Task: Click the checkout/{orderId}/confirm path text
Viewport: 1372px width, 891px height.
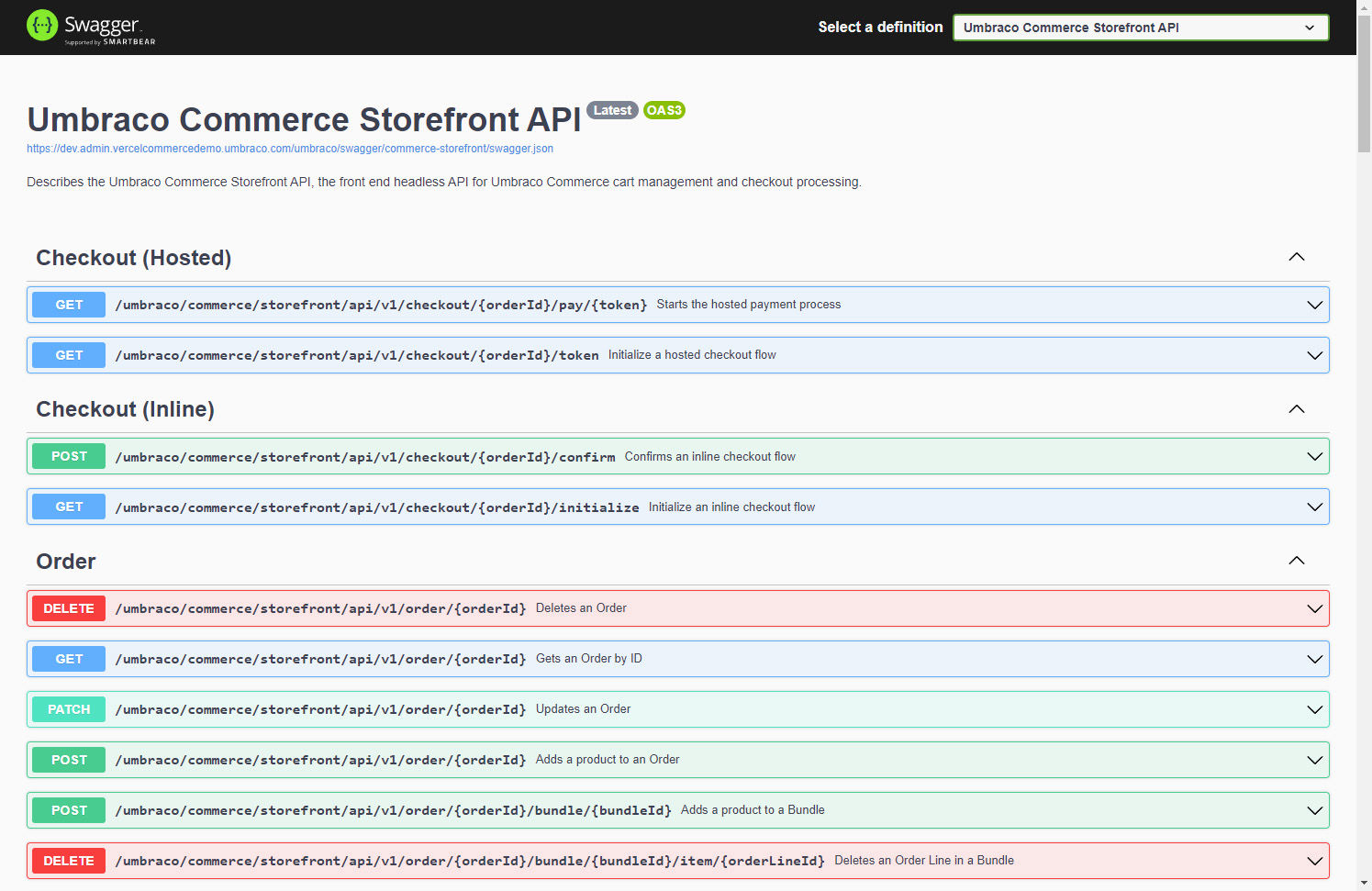Action: coord(365,457)
